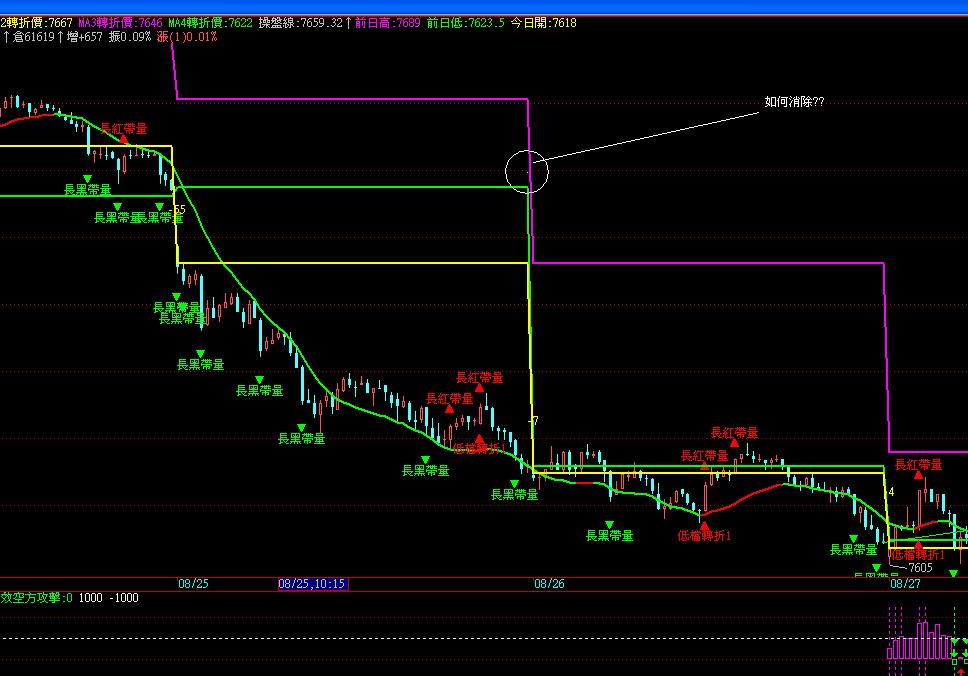This screenshot has height=676, width=968.
Task: Click the 振0.09% amplitude readout
Action: pyautogui.click(x=130, y=37)
